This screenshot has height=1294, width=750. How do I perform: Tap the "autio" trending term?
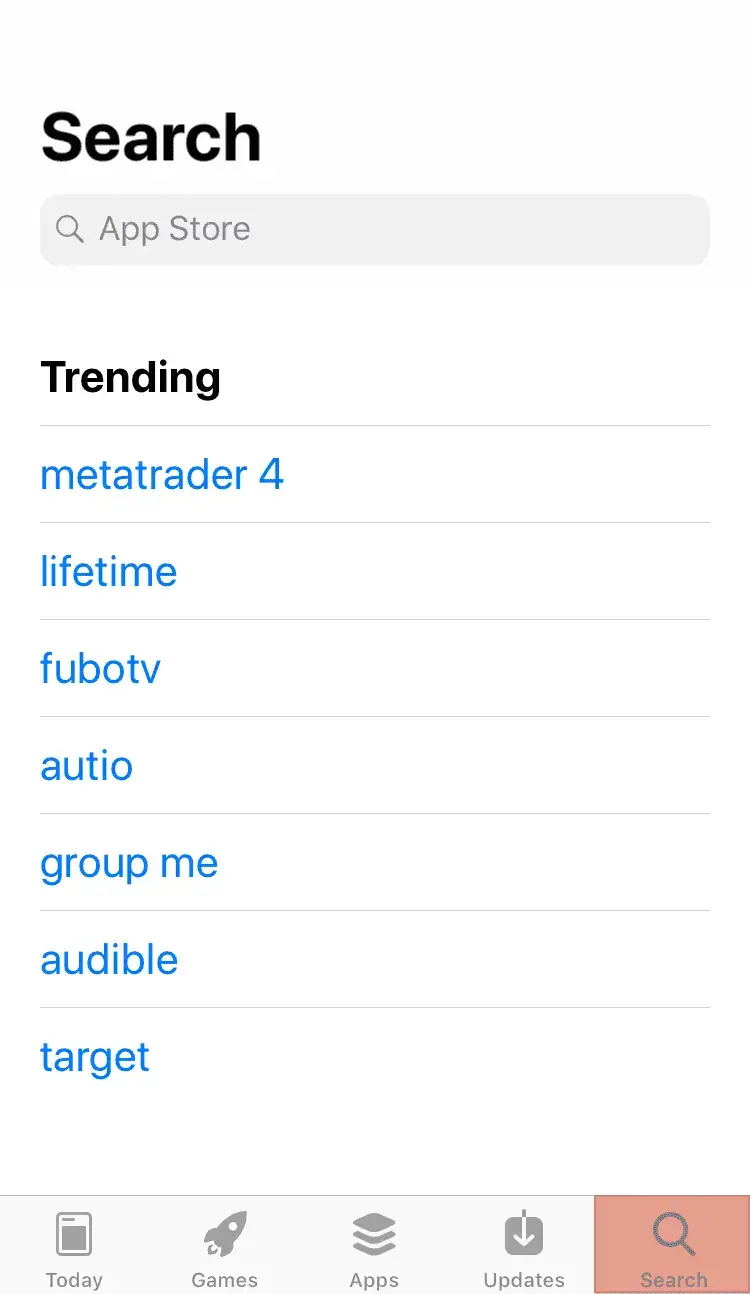[86, 765]
